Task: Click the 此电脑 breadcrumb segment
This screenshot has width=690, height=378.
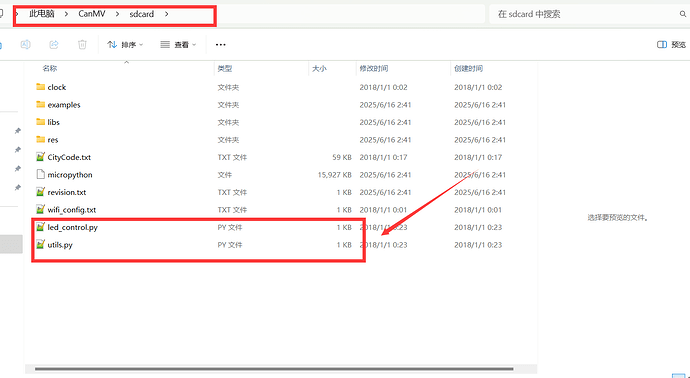Action: (42, 14)
